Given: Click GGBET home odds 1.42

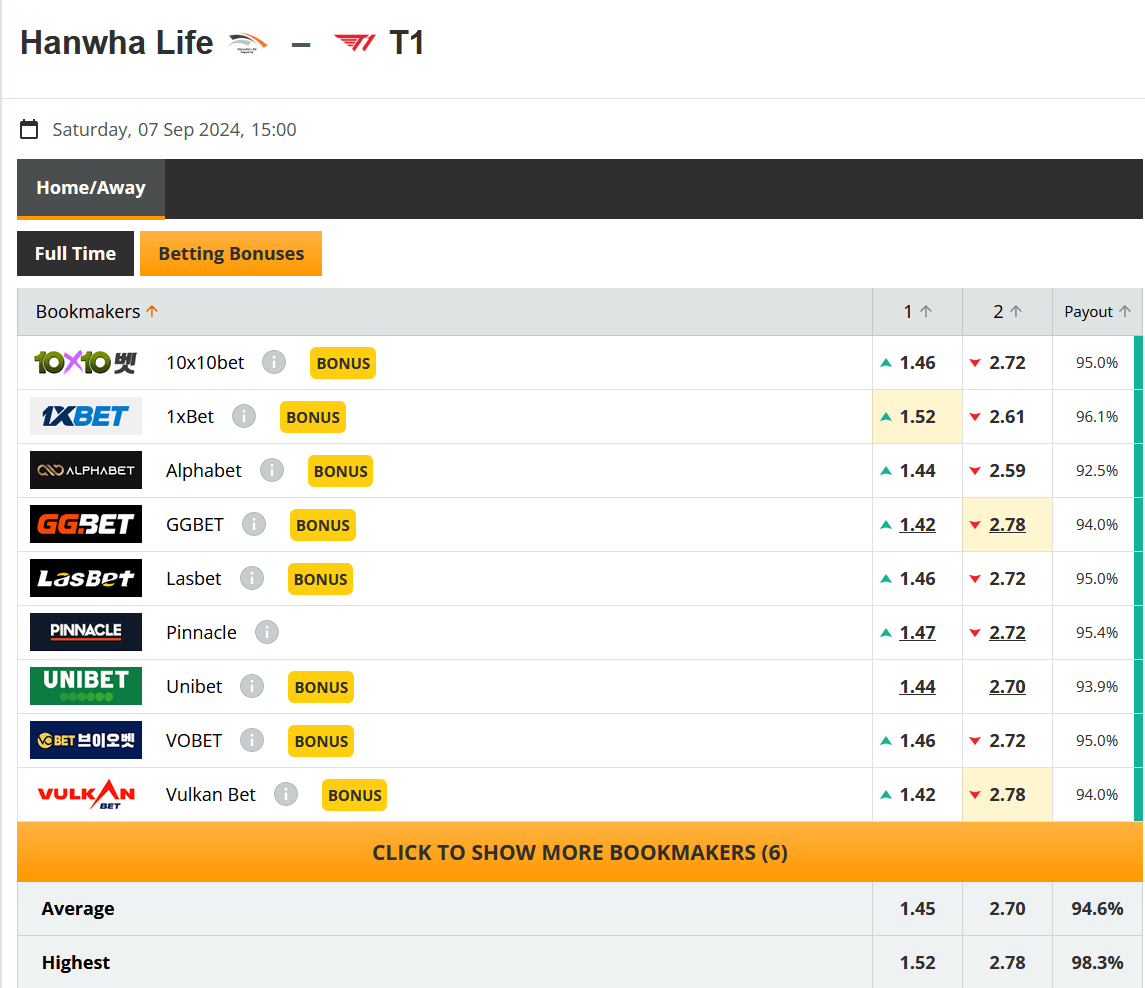Looking at the screenshot, I should [917, 524].
